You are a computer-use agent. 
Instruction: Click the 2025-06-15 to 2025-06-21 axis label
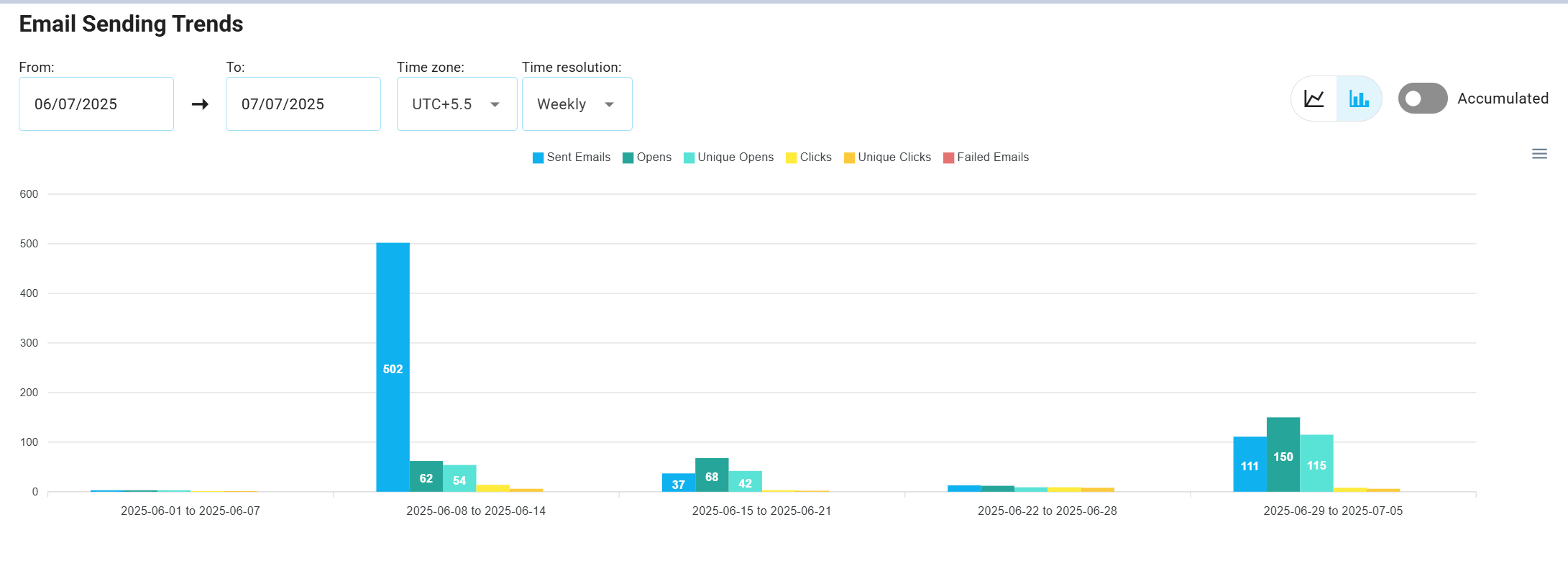point(761,511)
